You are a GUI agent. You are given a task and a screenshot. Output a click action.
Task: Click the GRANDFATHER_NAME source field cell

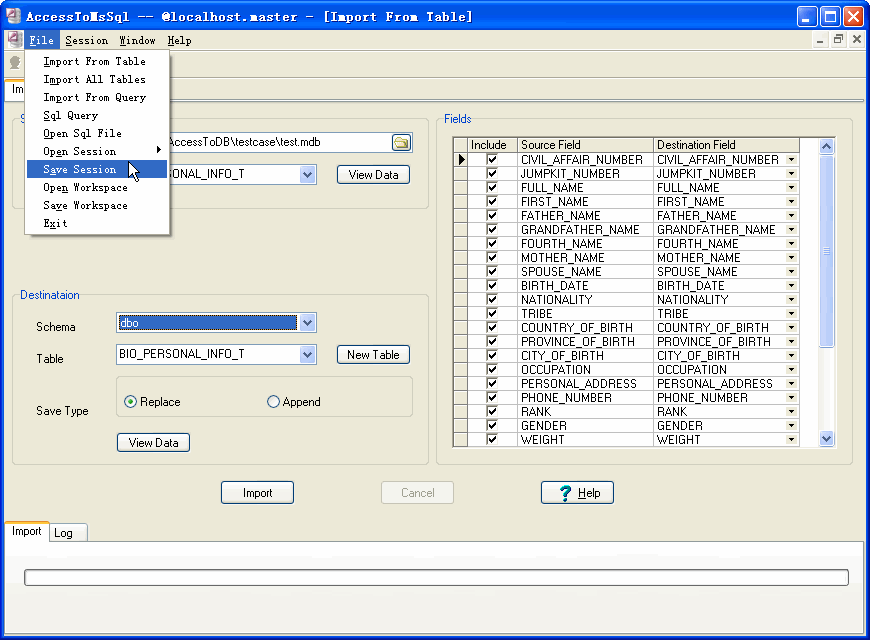point(585,230)
